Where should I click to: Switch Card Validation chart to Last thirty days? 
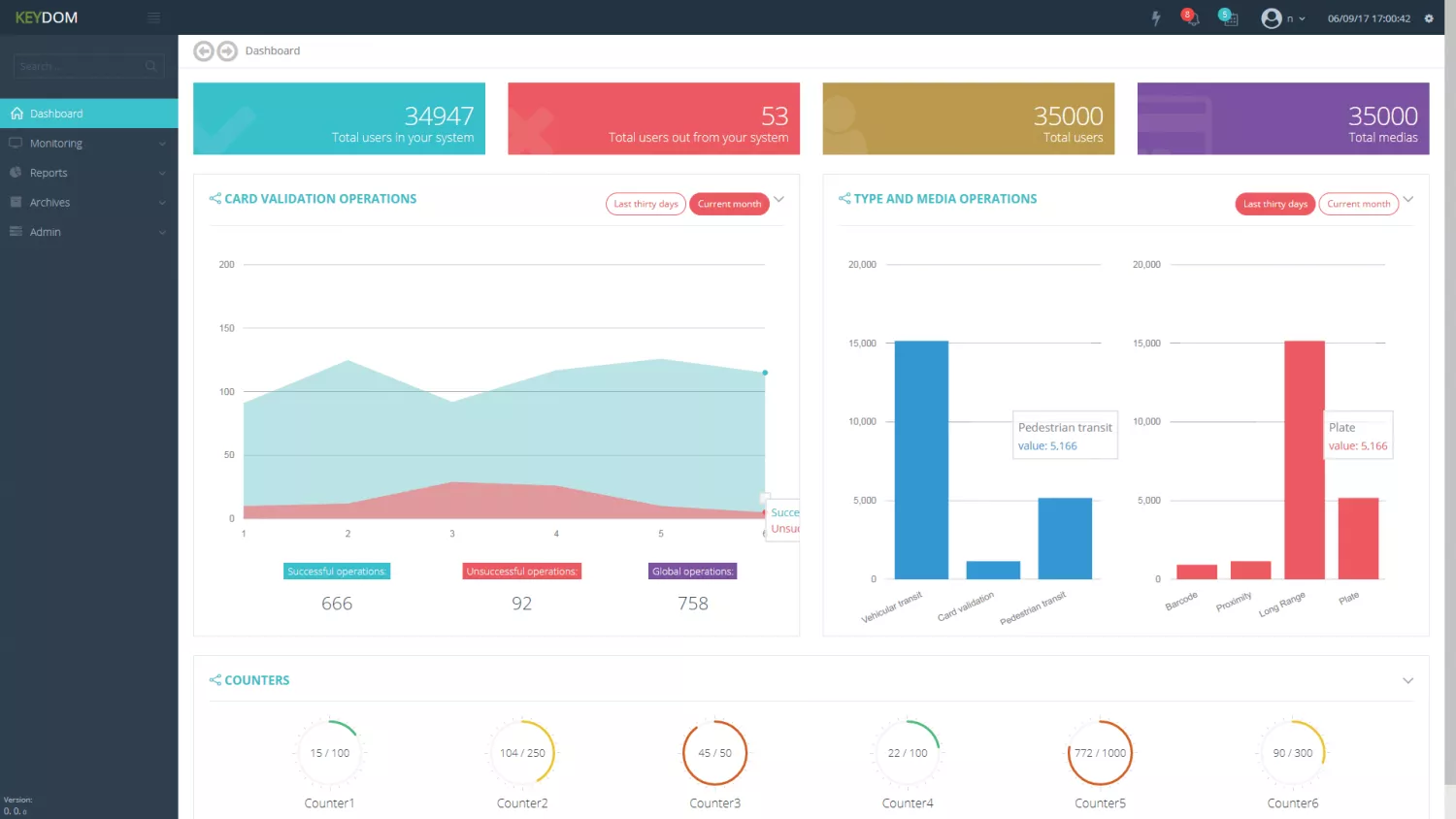pyautogui.click(x=645, y=204)
